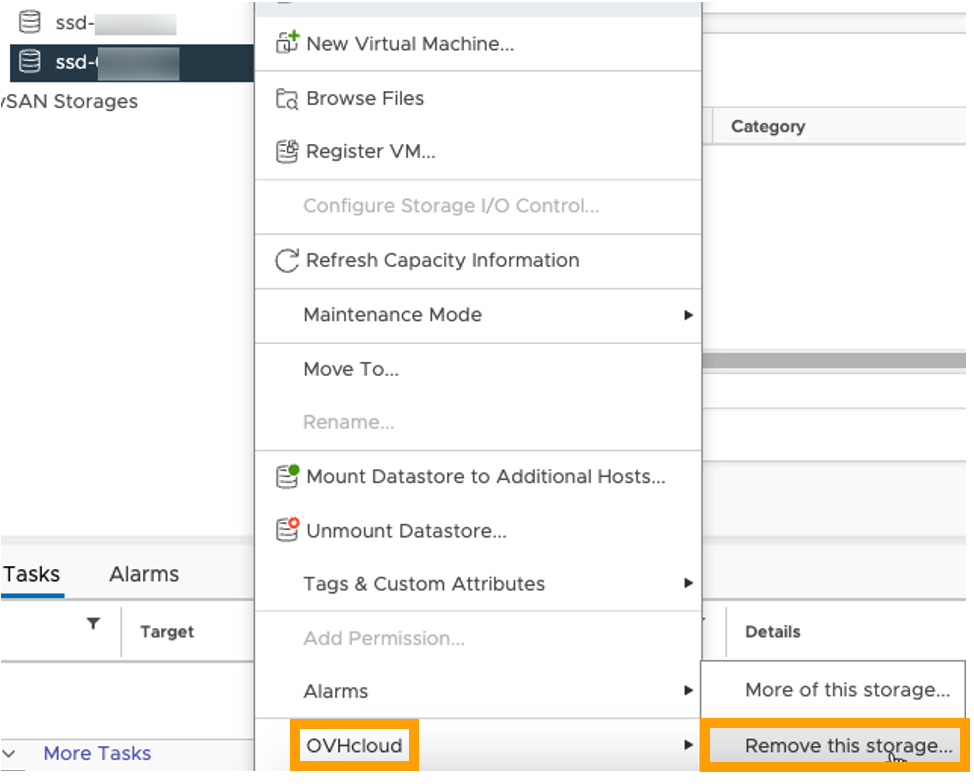Choose More of this storage… in submenu
974x784 pixels.
[834, 690]
